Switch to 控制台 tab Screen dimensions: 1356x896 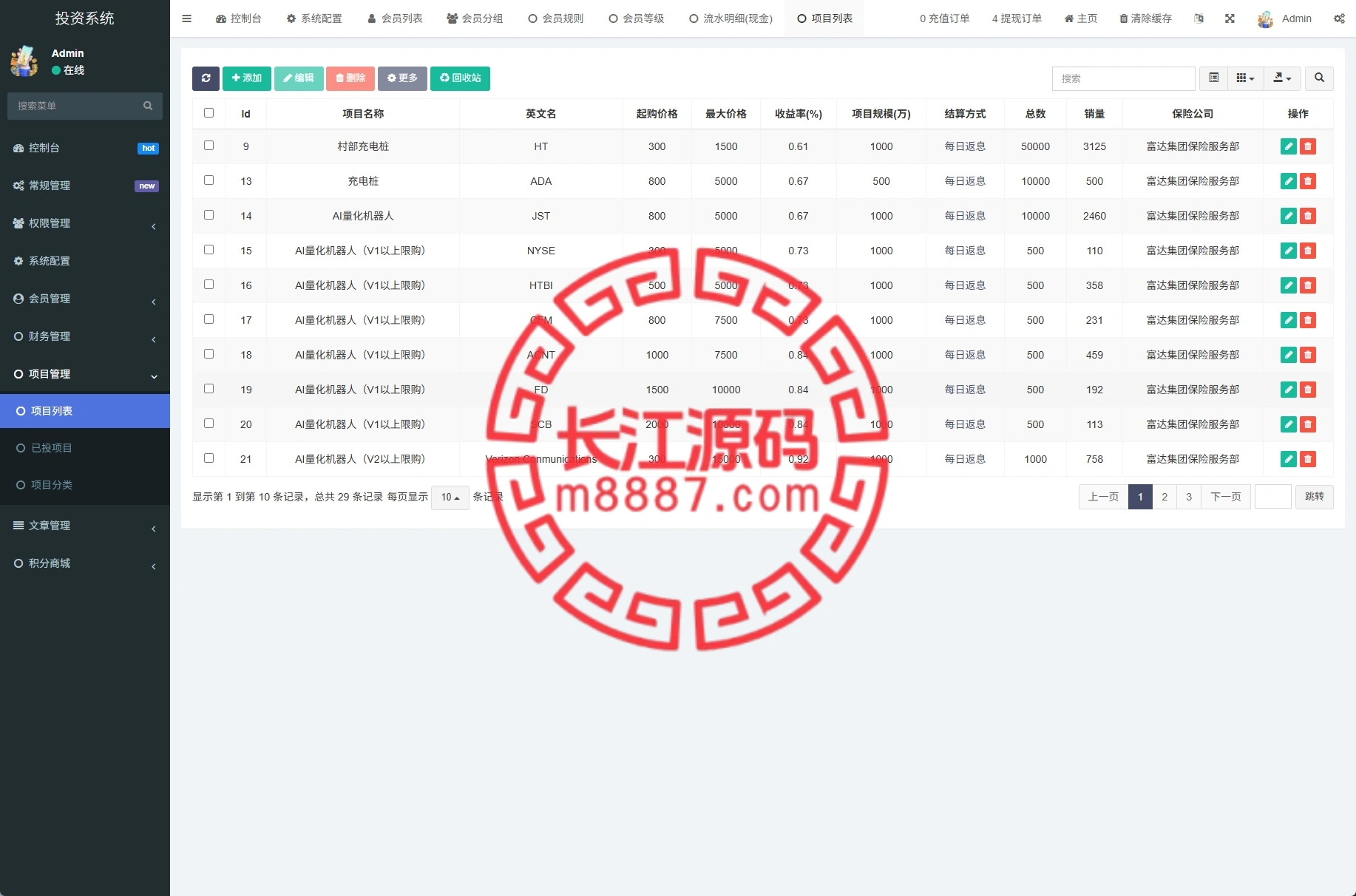238,18
